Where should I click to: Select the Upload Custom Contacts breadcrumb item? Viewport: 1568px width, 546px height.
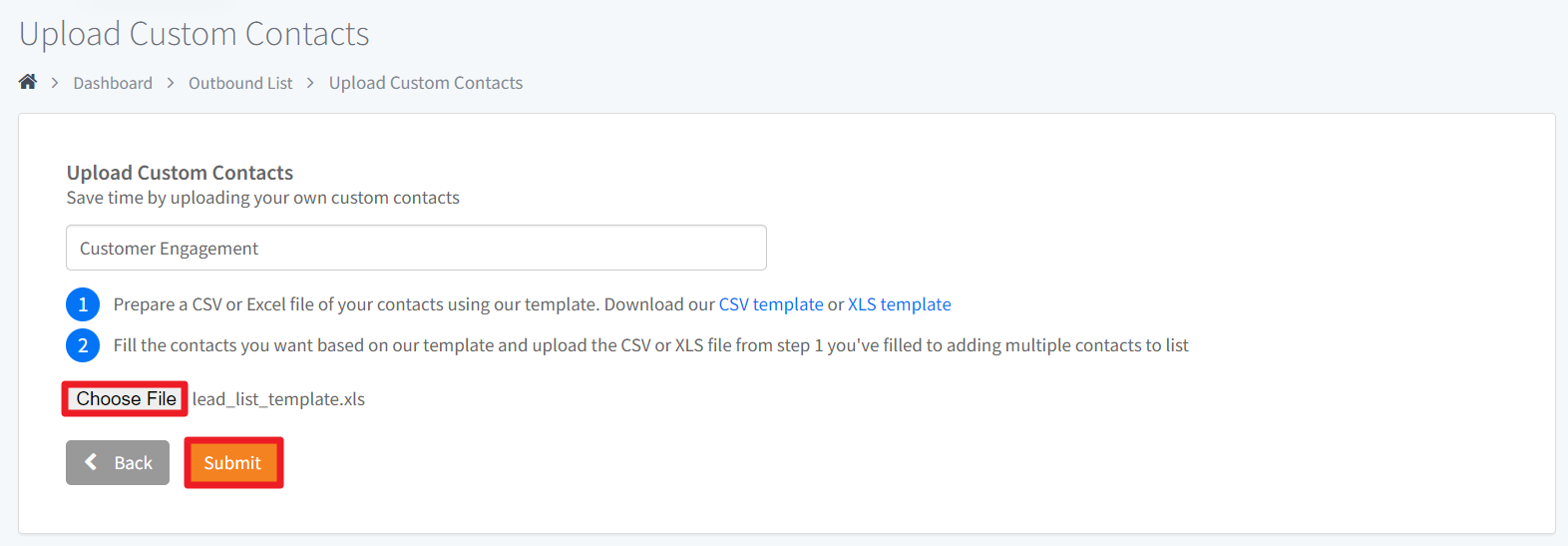tap(426, 83)
